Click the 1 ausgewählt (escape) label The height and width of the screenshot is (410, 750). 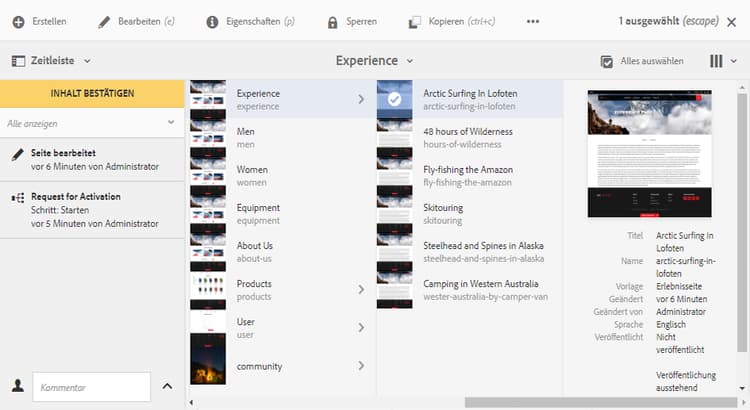[668, 21]
